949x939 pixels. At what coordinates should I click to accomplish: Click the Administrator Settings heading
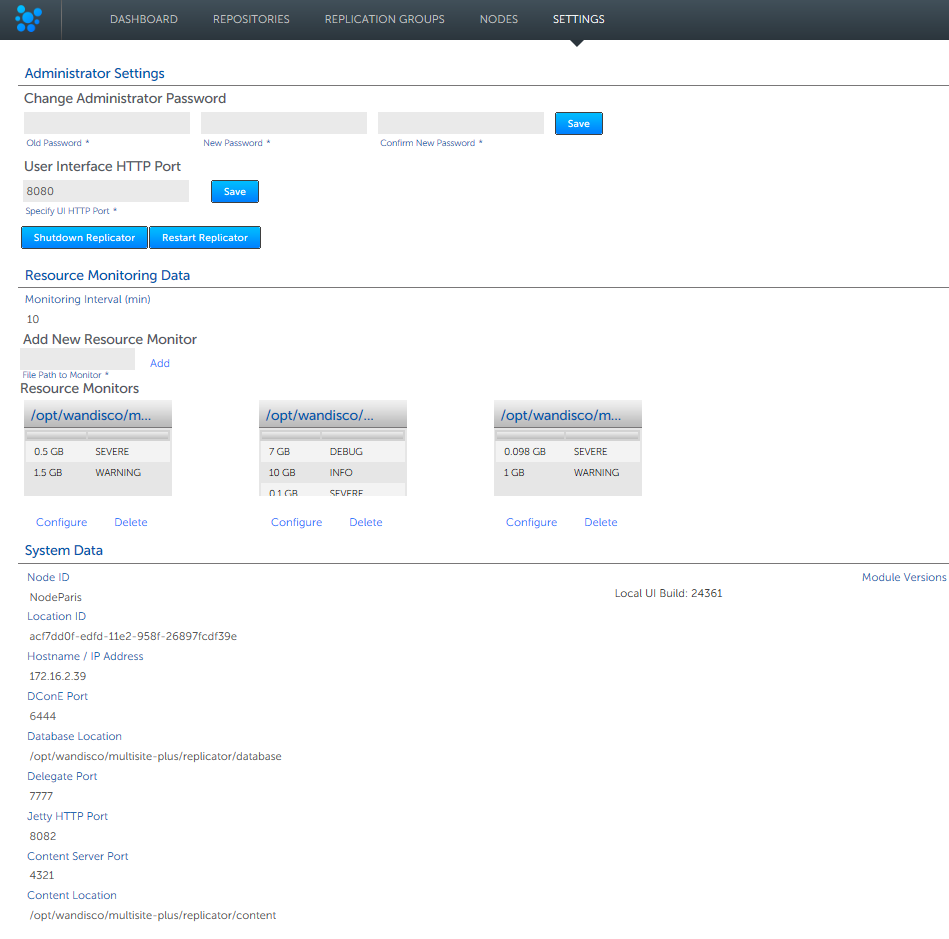click(94, 73)
